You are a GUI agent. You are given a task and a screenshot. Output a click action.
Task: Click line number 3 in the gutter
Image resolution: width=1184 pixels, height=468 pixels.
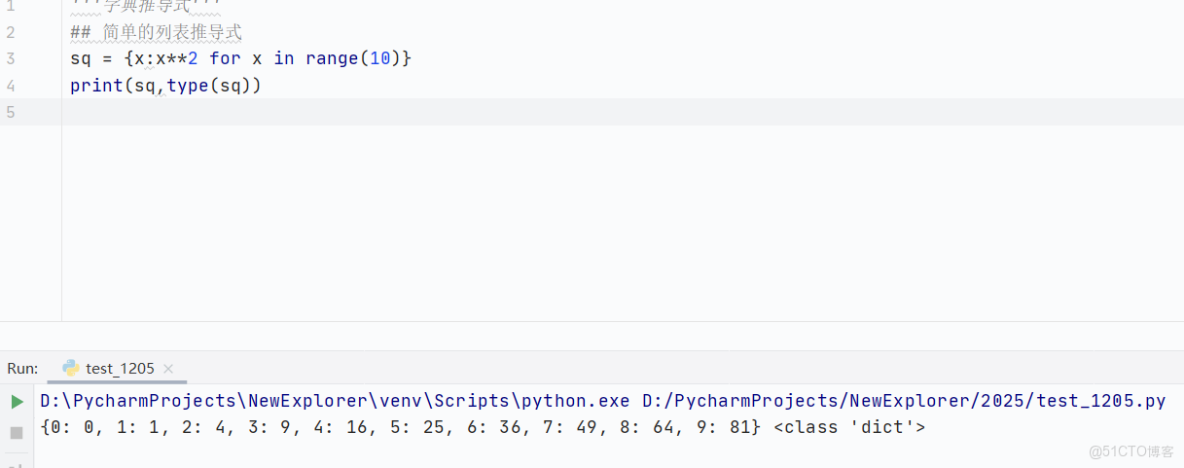point(10,59)
